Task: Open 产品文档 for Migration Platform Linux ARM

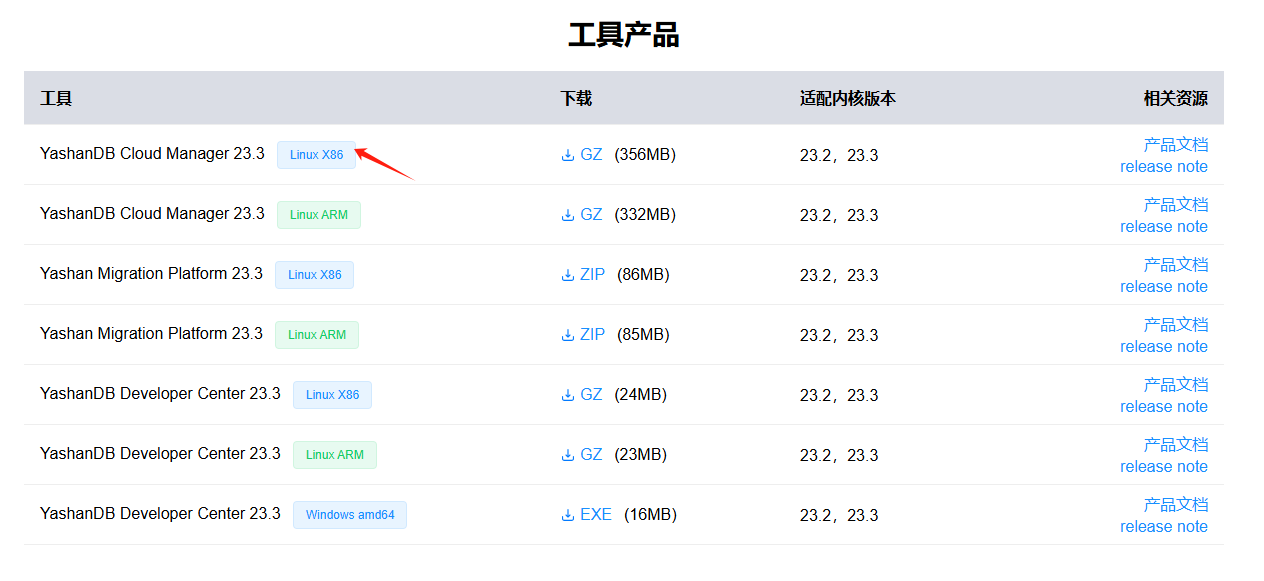Action: tap(1176, 324)
